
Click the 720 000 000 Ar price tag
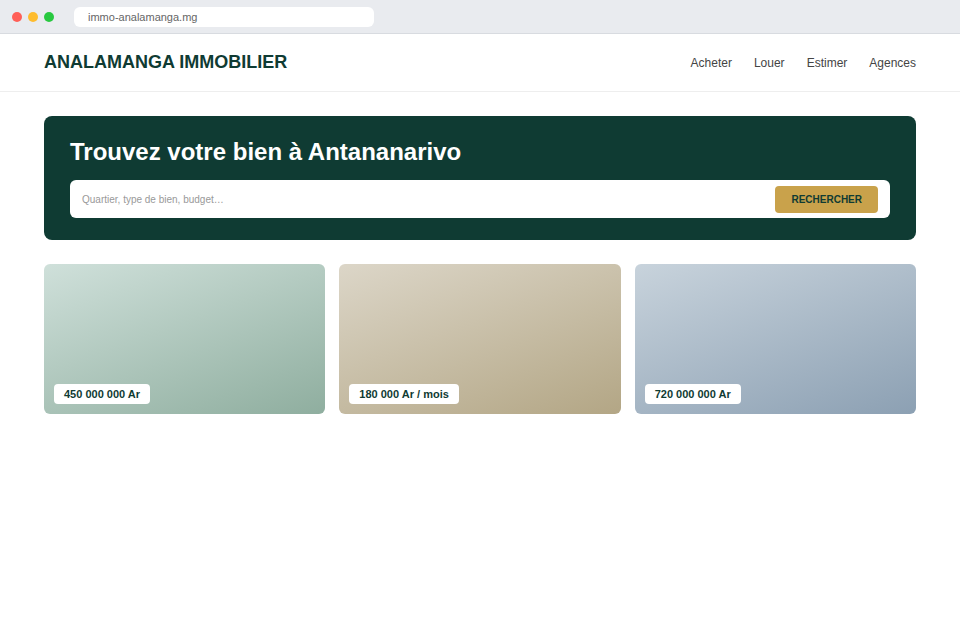point(692,394)
